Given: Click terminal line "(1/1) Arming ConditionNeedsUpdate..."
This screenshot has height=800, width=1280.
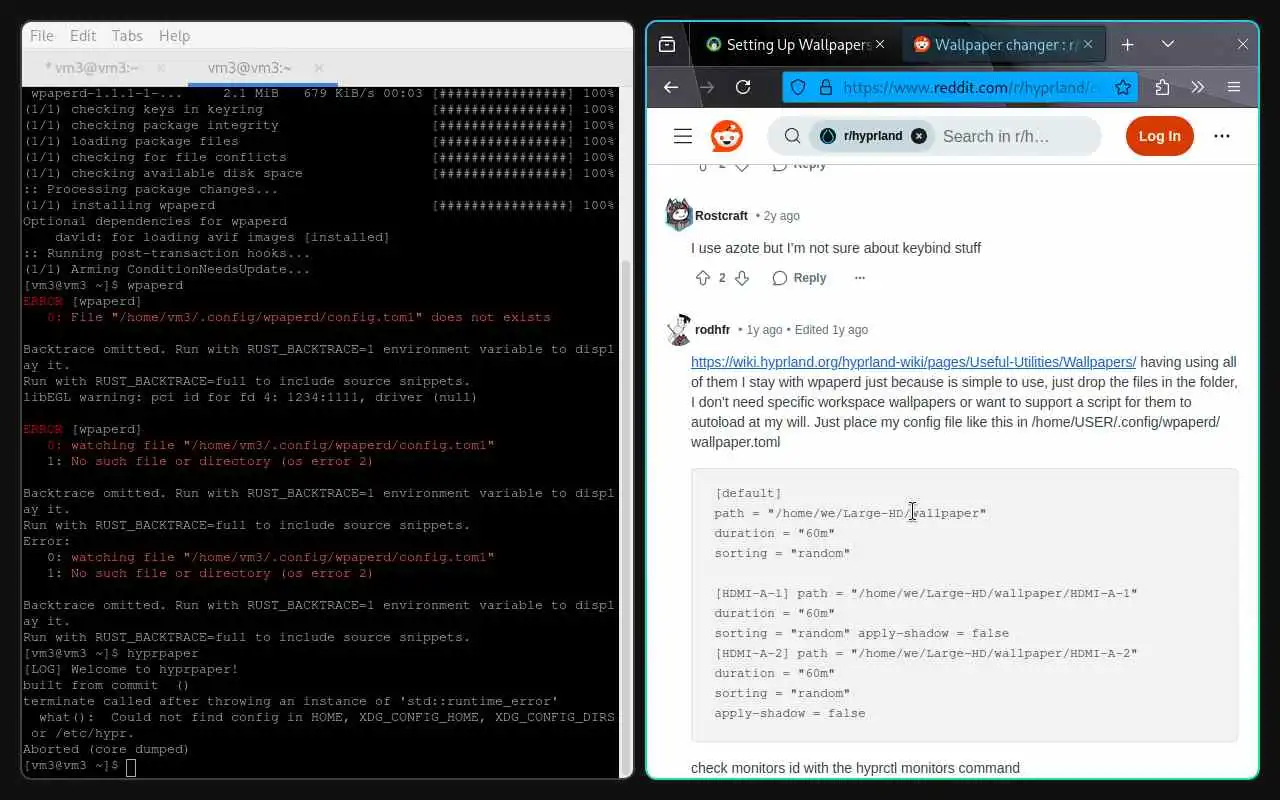Looking at the screenshot, I should tap(167, 269).
